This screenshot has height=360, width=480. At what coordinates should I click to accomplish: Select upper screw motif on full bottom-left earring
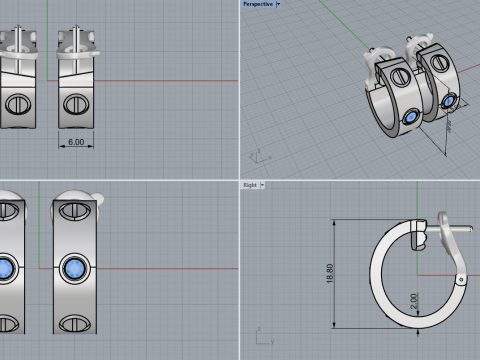74,210
